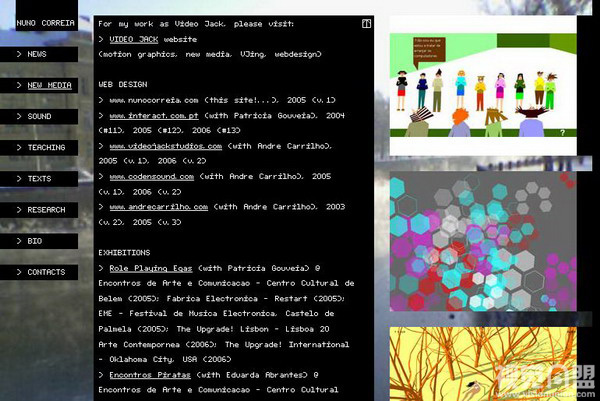
Task: Open the www.interact.com.pt link
Action: [x=151, y=116]
